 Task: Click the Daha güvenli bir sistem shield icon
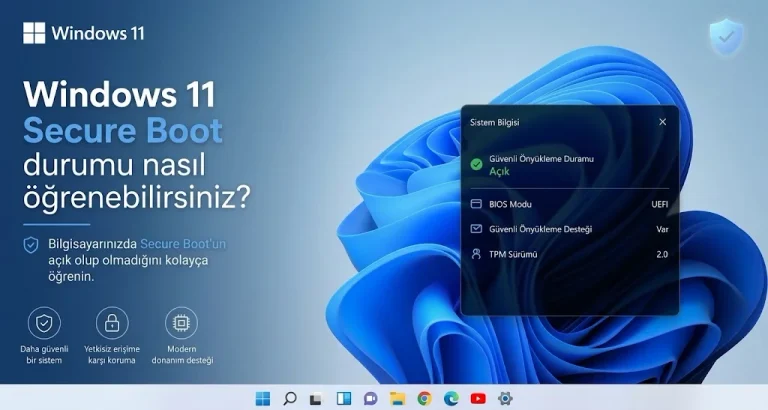tap(44, 323)
